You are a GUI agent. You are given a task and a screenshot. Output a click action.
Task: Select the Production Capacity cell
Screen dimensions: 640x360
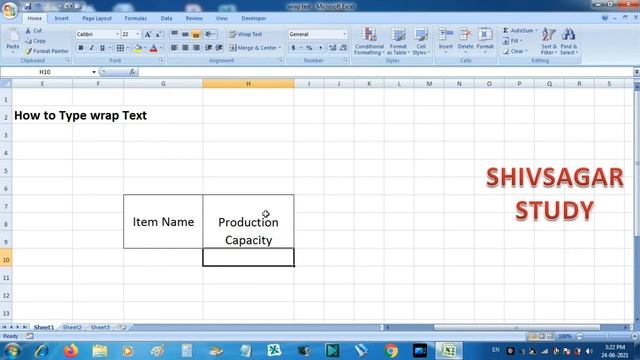pos(248,222)
